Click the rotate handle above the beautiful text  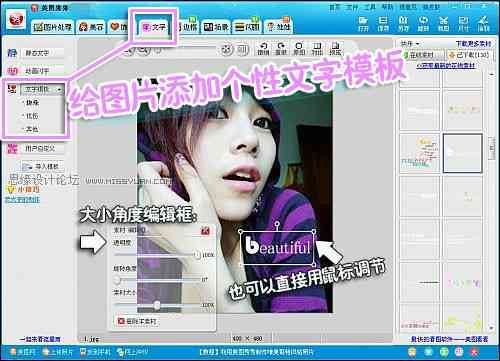[277, 224]
